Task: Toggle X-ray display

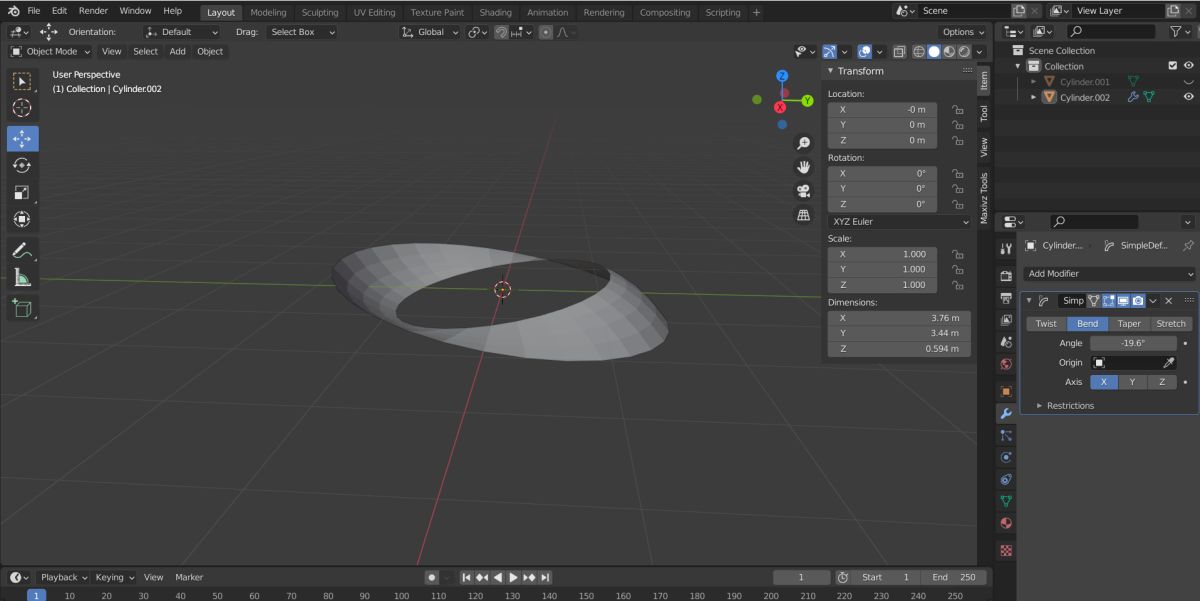Action: (898, 51)
